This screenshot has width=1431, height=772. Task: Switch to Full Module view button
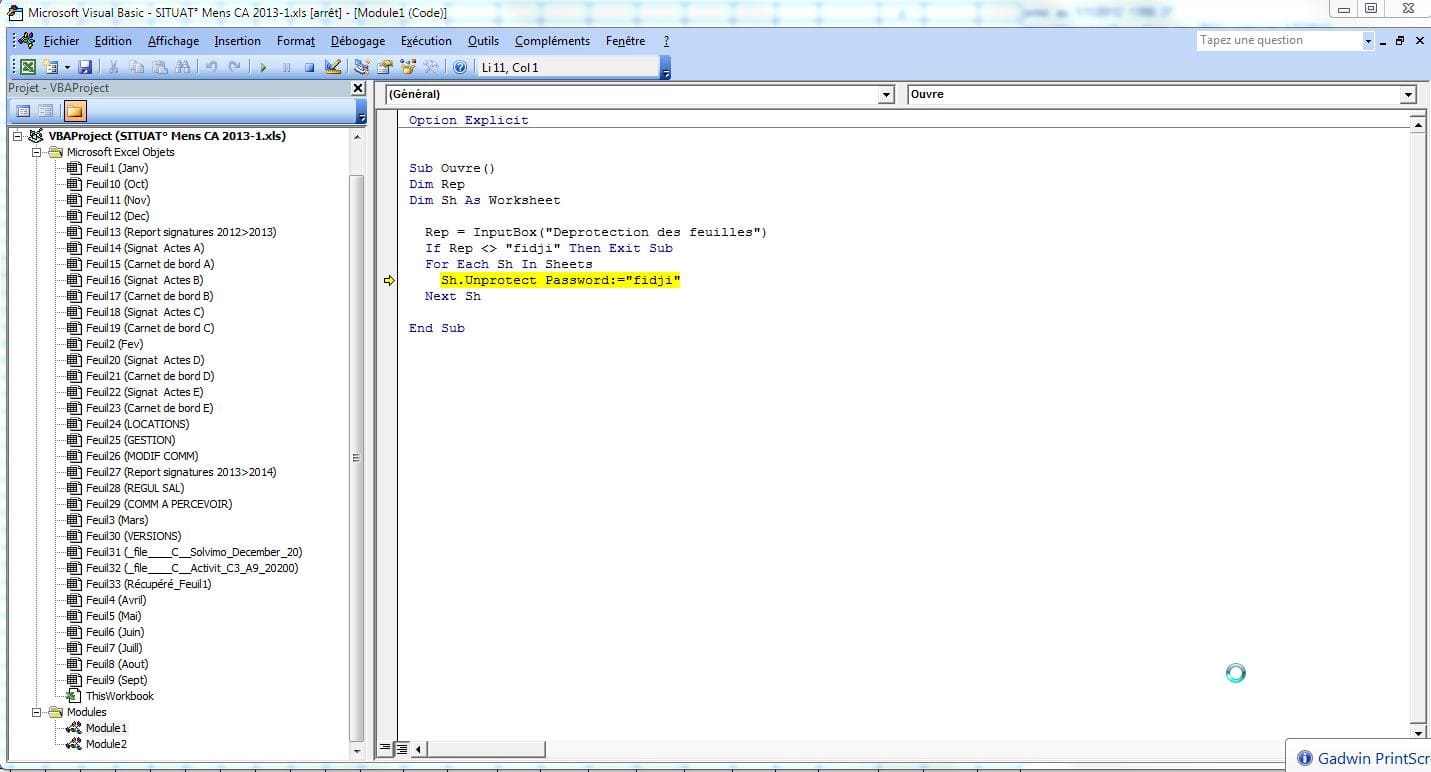[401, 748]
